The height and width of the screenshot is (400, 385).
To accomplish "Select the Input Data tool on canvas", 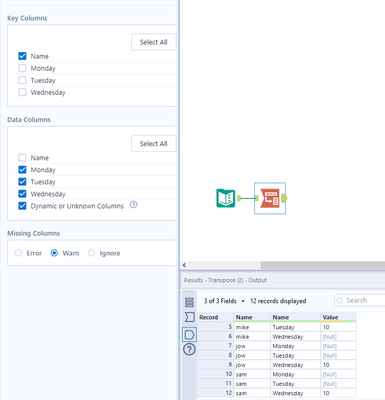I will 226,198.
